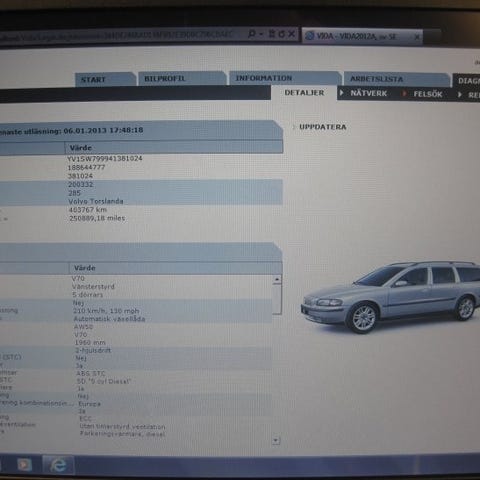480x480 pixels.
Task: Open the address bar search dropdown arrow
Action: [262, 34]
